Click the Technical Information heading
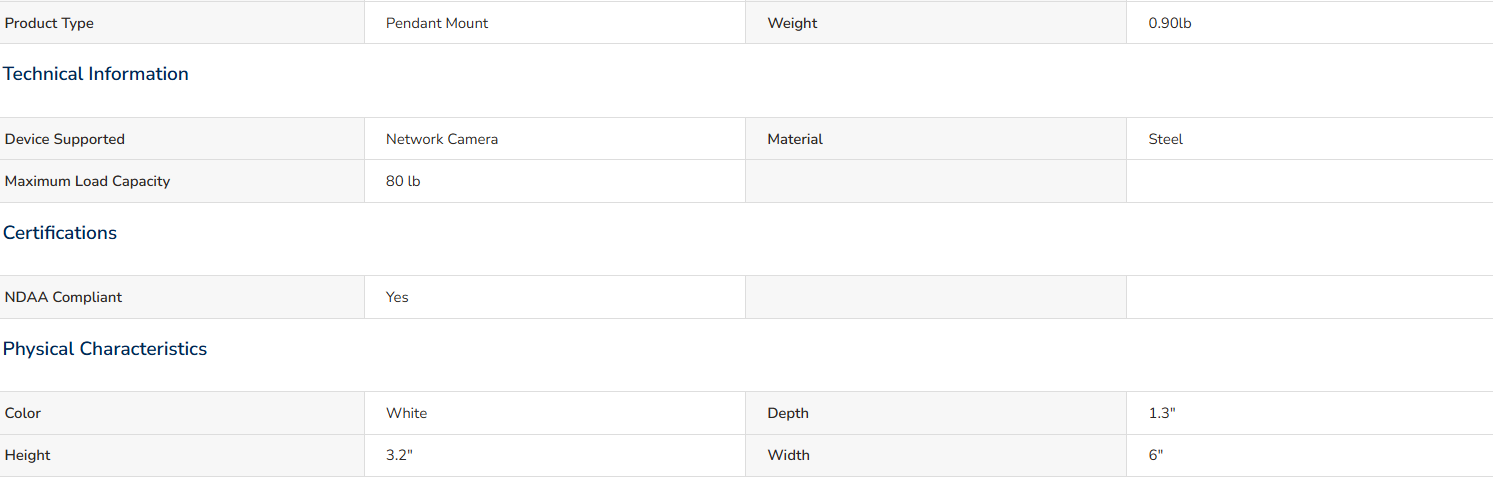This screenshot has width=1493, height=485. click(x=96, y=74)
